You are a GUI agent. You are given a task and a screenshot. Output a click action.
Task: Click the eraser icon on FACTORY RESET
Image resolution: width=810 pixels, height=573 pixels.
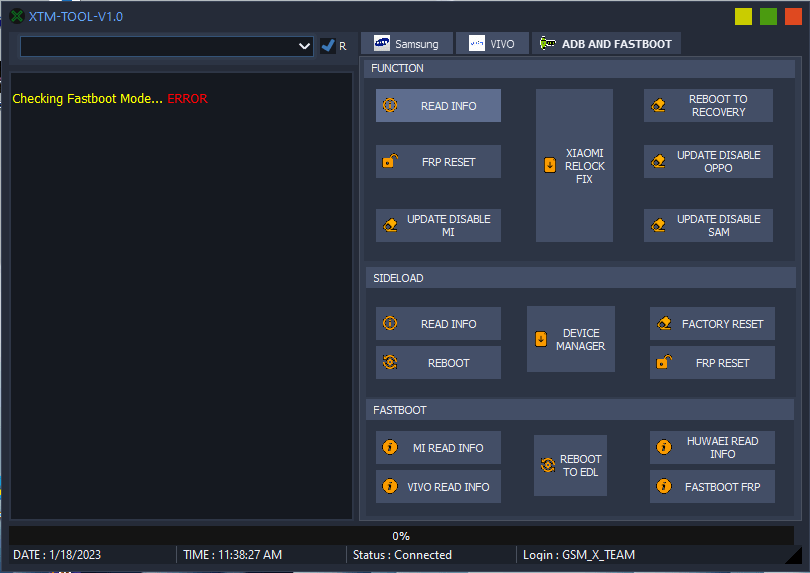coord(664,323)
